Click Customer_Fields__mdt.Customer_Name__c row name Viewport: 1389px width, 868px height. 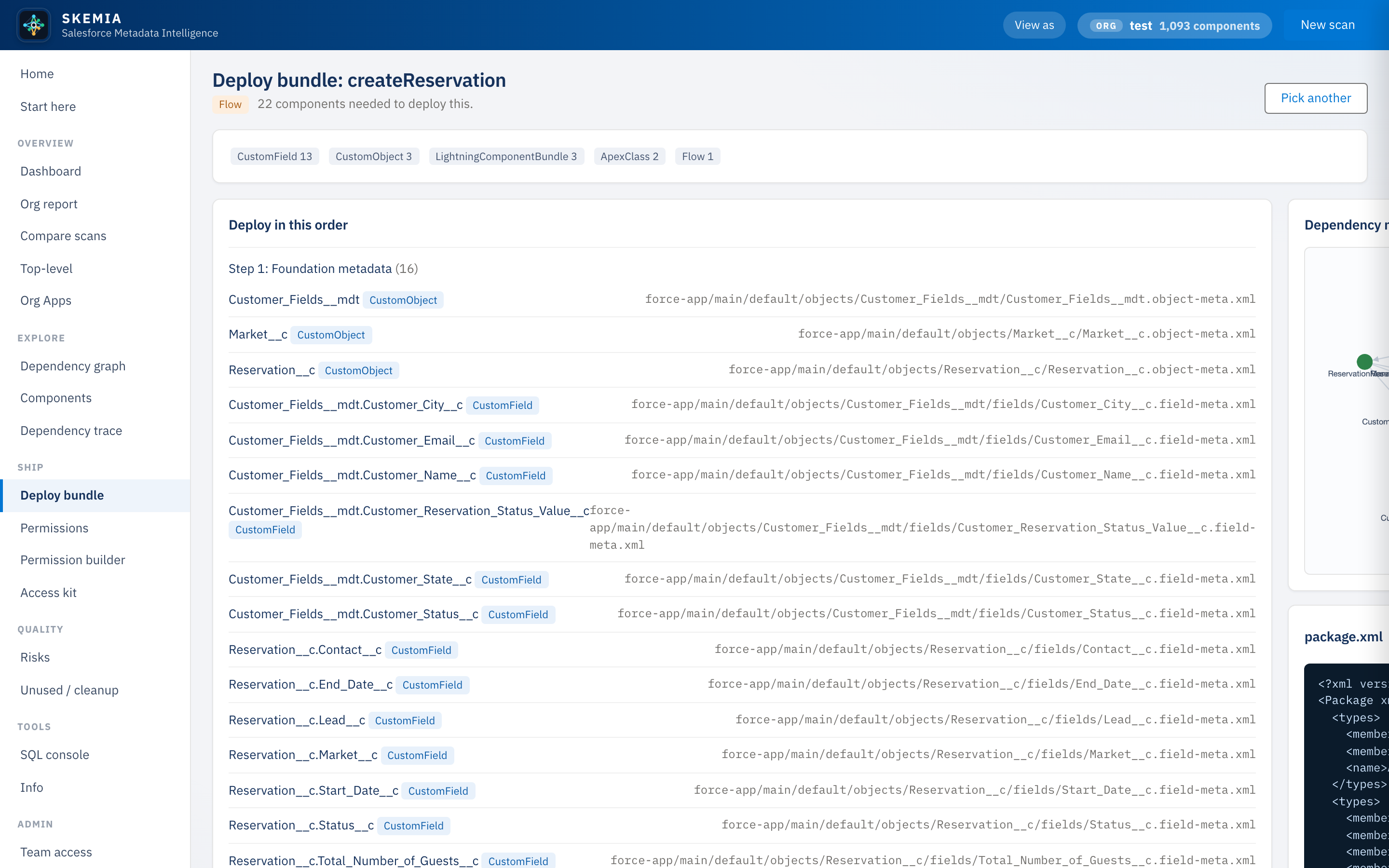point(352,475)
